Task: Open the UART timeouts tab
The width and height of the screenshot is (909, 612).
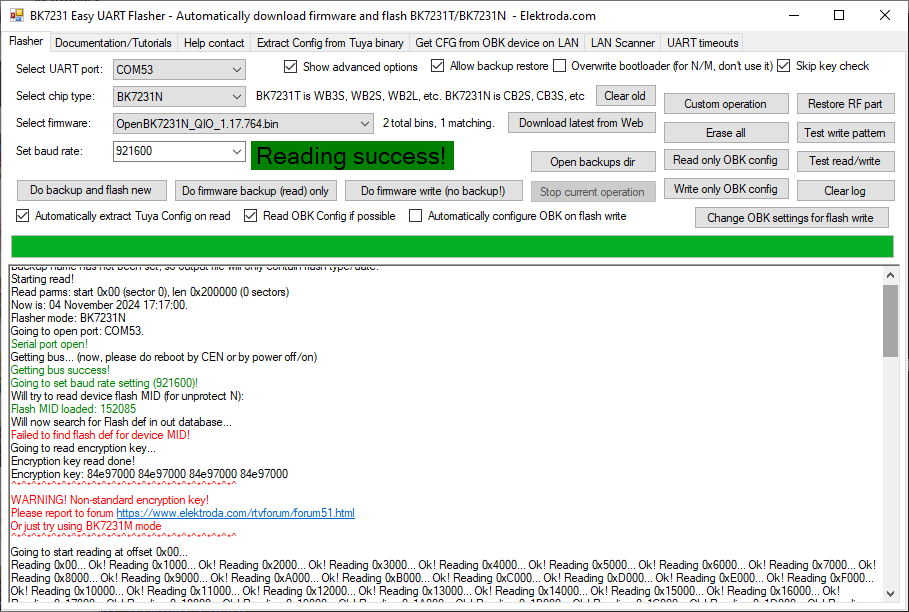Action: point(703,43)
